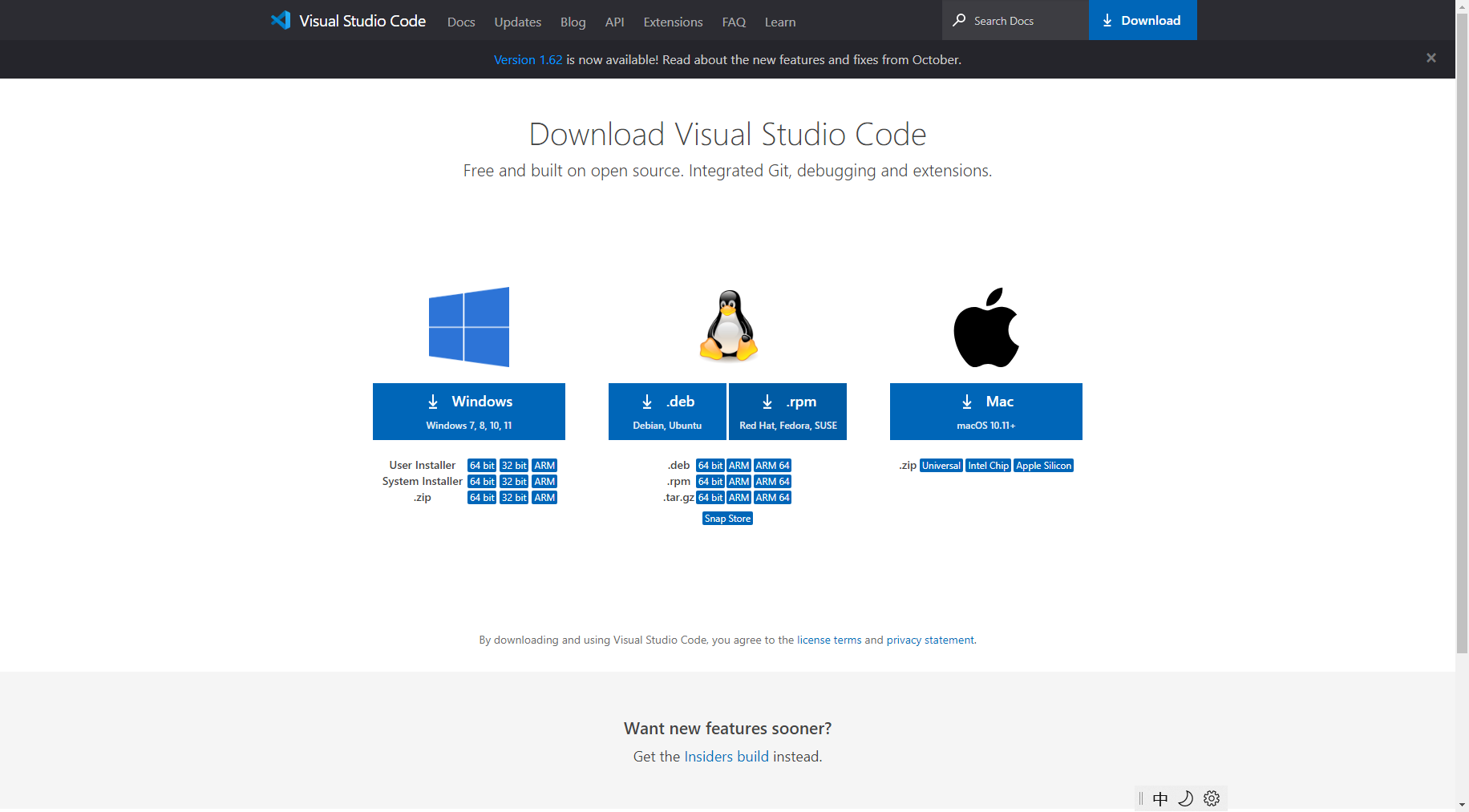
Task: Open the gear settings icon in floating bar
Action: click(1212, 798)
